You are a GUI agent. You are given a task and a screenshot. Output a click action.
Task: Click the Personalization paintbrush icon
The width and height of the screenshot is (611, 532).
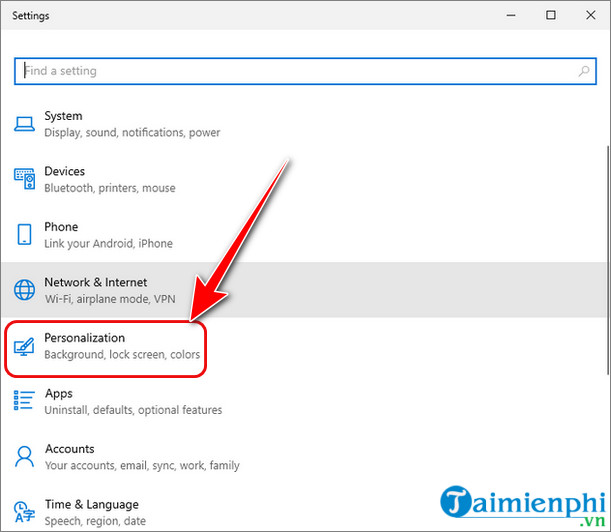coord(24,346)
